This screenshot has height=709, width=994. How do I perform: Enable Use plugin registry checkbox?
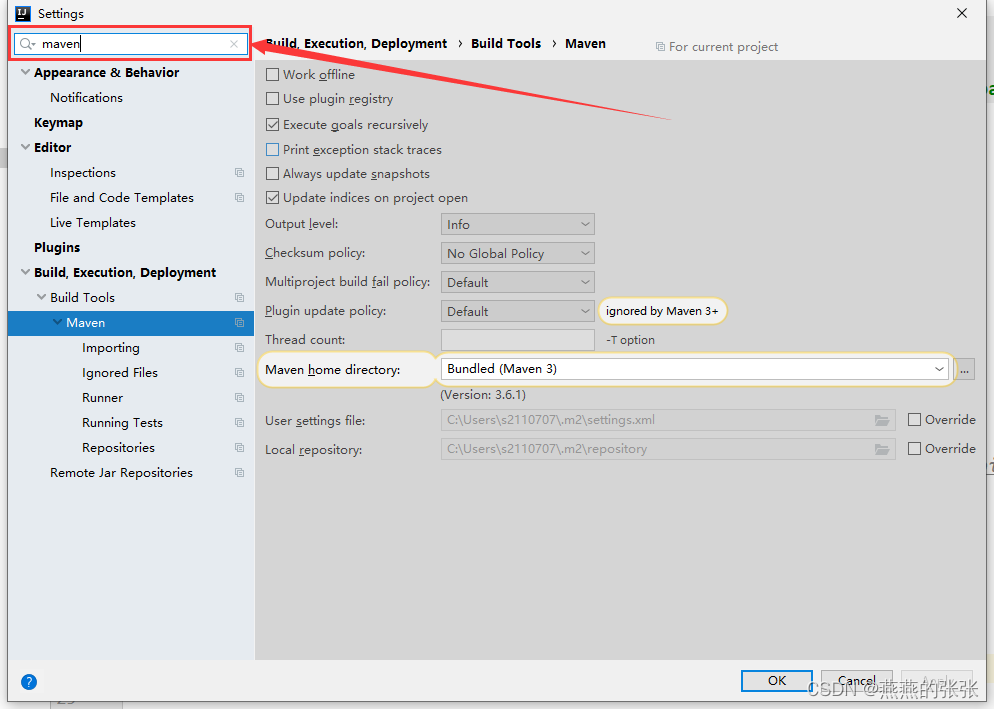273,99
